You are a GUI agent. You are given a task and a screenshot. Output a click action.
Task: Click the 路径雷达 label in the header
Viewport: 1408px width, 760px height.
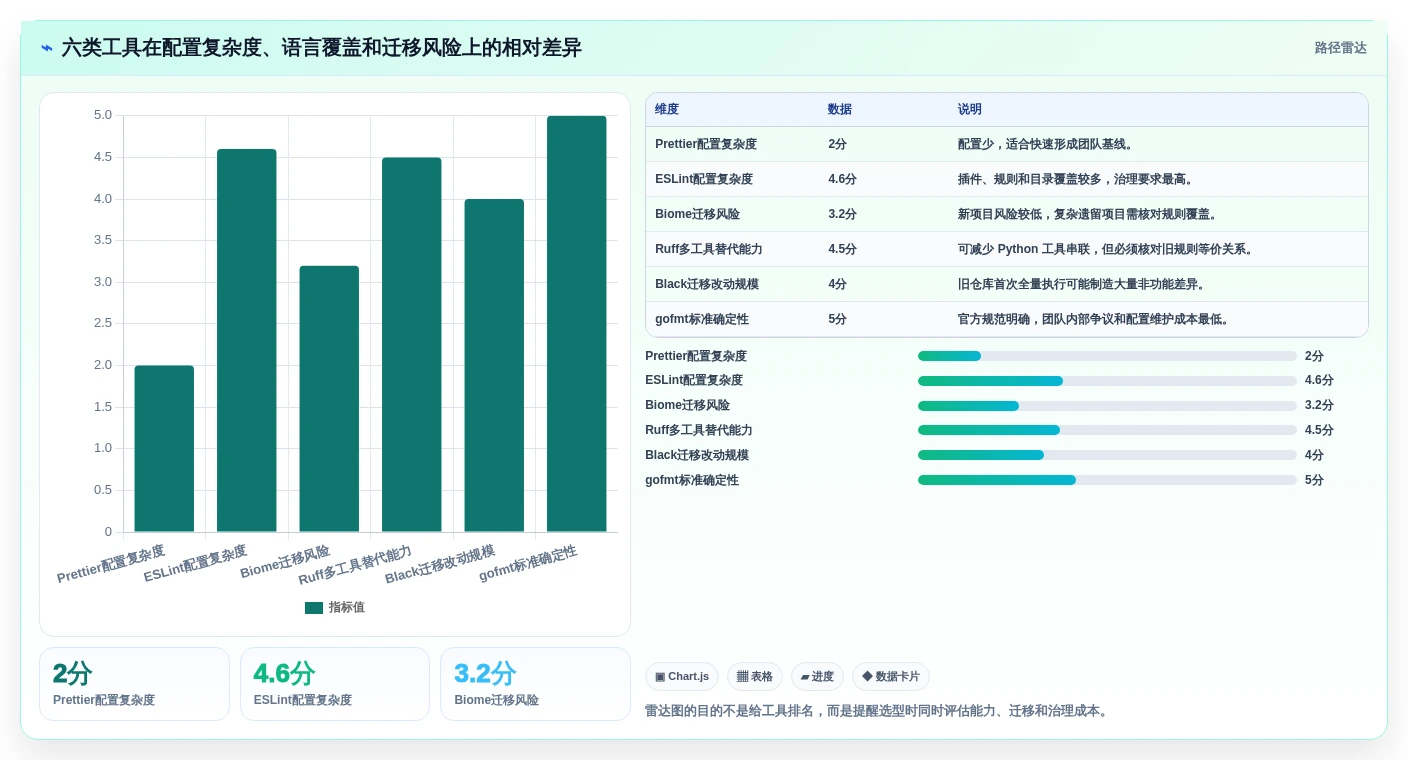click(1340, 48)
